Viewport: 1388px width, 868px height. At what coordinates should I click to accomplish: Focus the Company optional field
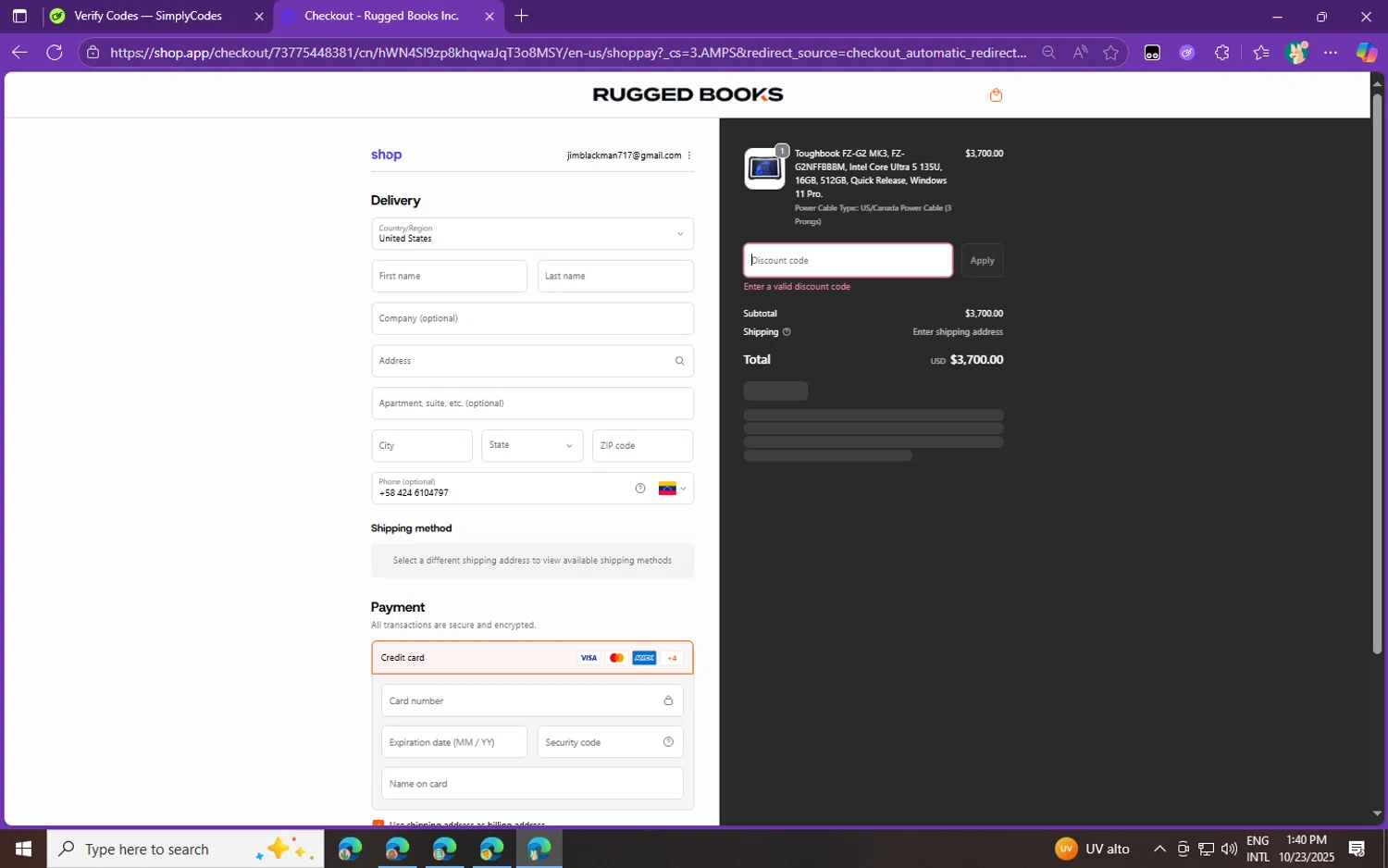[532, 318]
